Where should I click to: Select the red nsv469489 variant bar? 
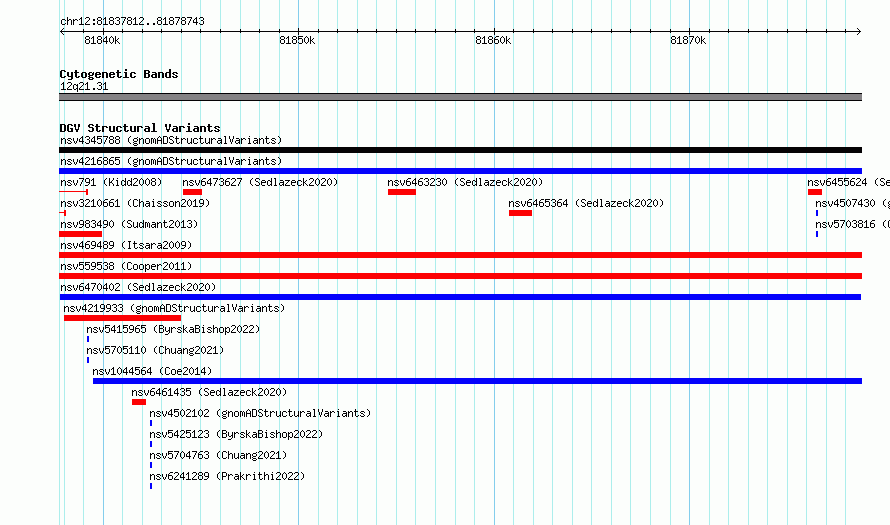460,255
